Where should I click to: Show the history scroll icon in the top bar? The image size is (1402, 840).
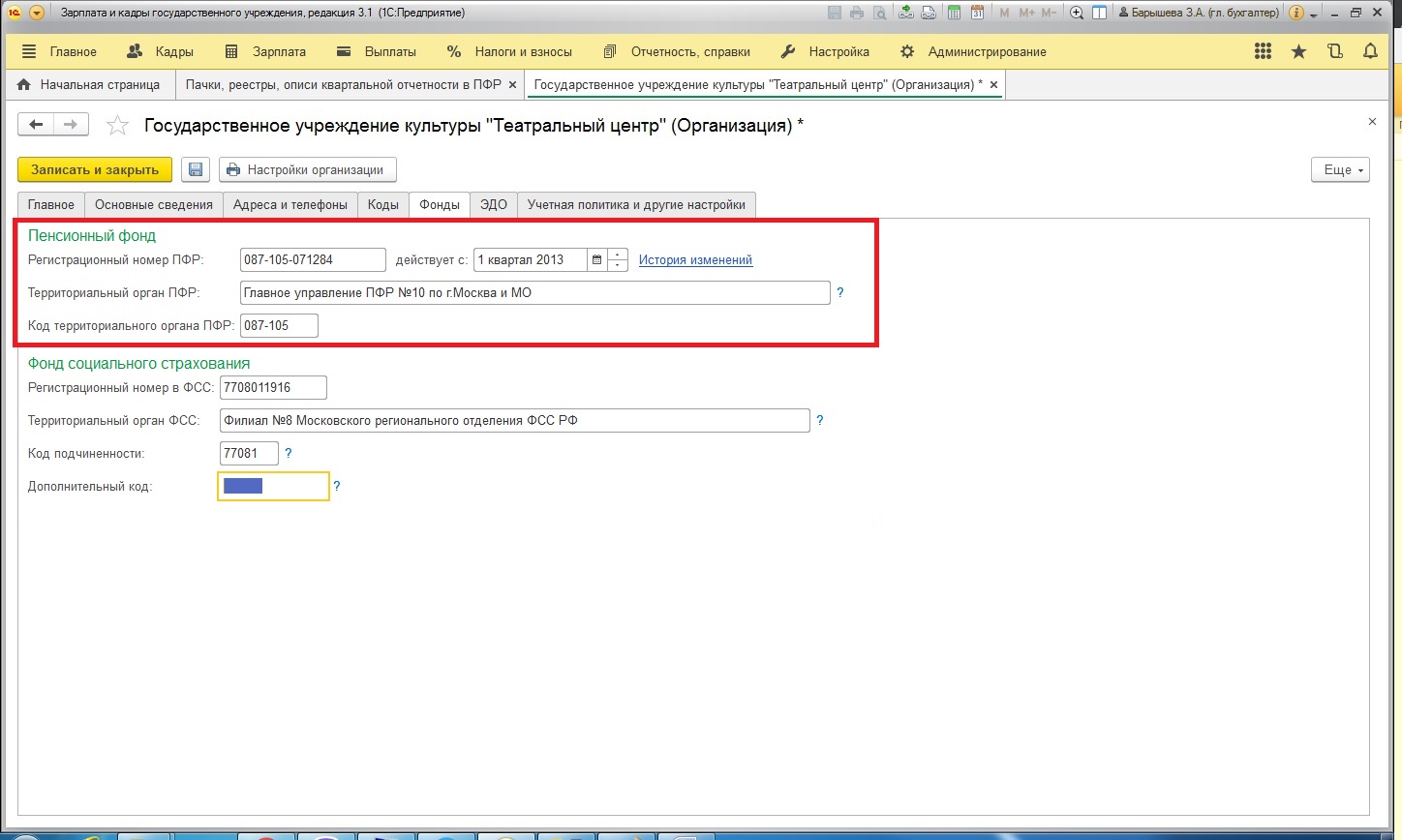pos(1335,51)
